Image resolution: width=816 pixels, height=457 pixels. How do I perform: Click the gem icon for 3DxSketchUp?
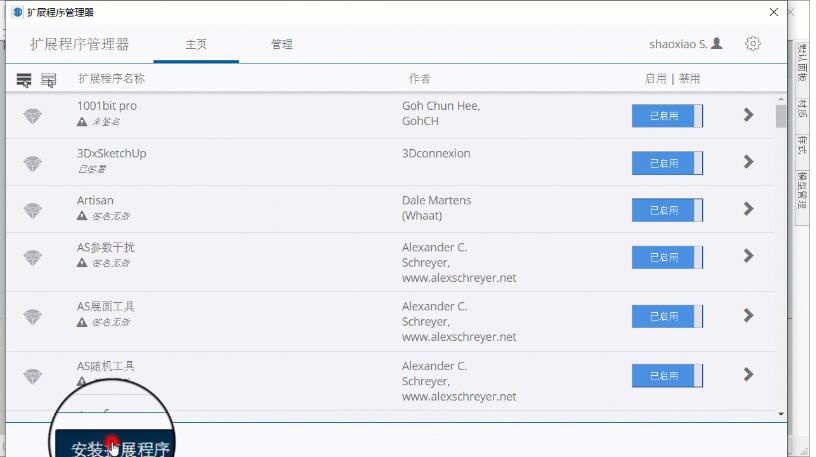33,164
